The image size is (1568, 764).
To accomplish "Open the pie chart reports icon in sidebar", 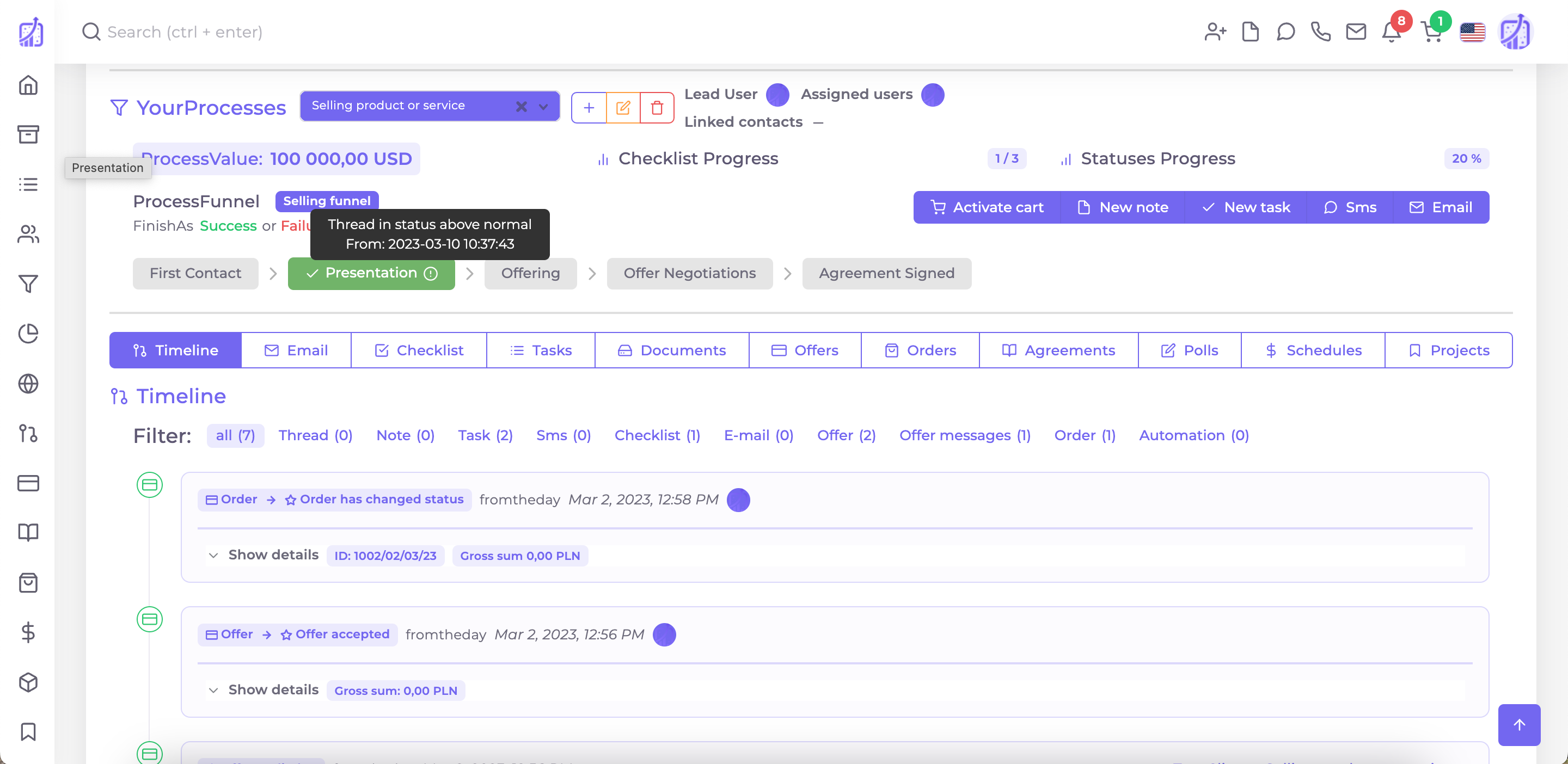I will coord(28,334).
